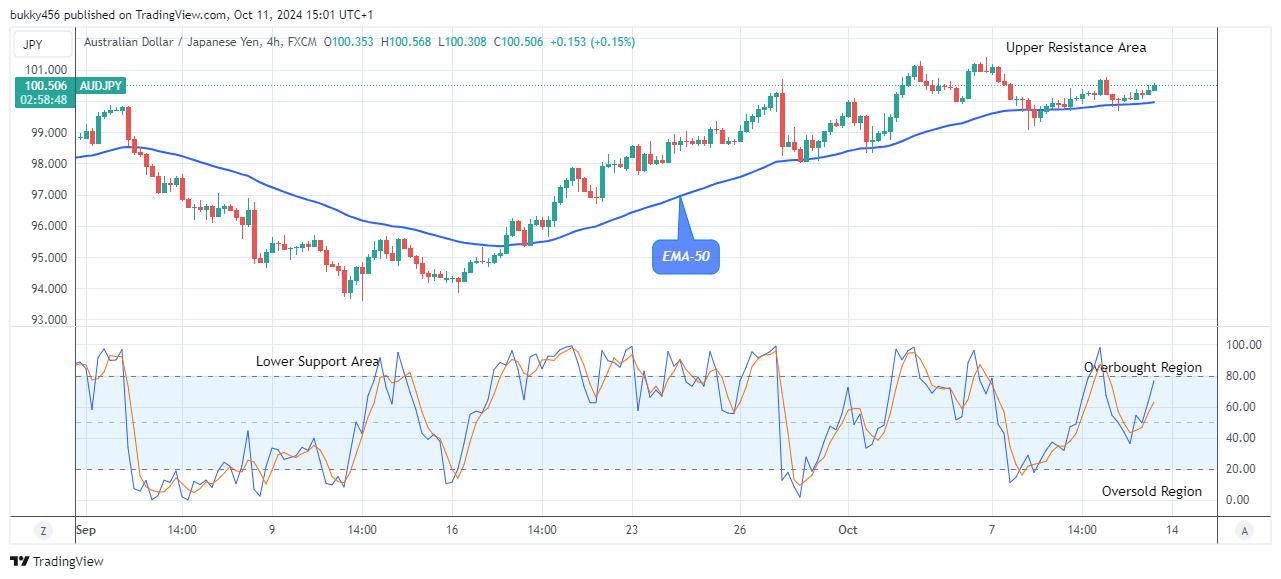This screenshot has width=1281, height=579.
Task: Click the Overbought Region label
Action: coord(1143,368)
